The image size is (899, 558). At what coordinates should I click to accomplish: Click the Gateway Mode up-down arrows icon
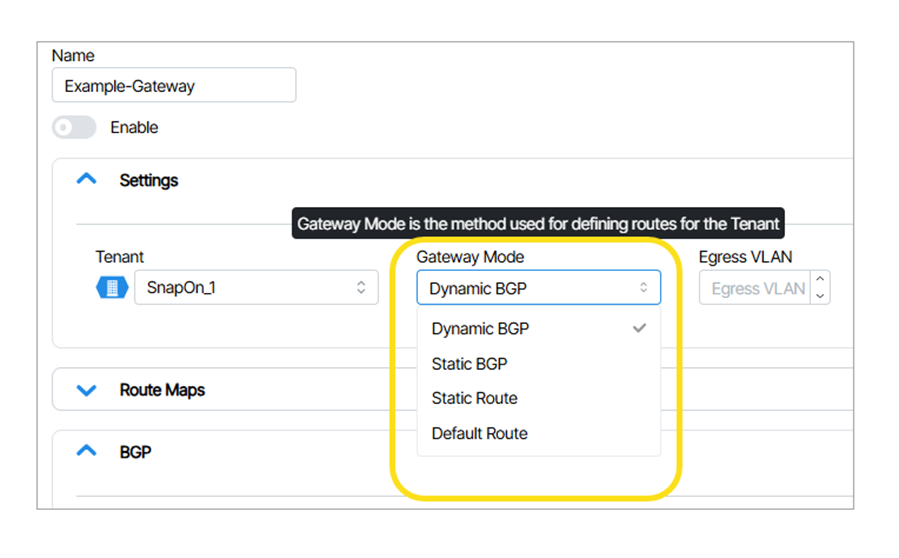(644, 288)
